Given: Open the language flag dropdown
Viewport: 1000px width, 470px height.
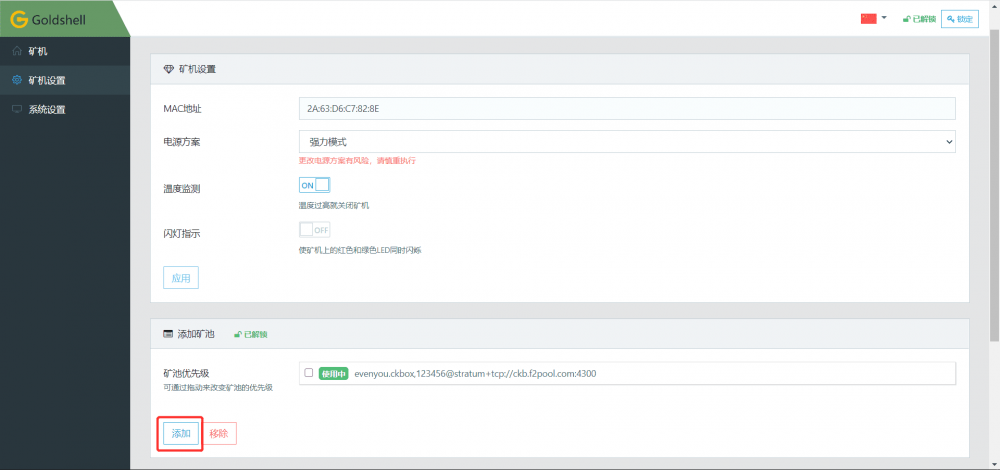Looking at the screenshot, I should (x=868, y=18).
